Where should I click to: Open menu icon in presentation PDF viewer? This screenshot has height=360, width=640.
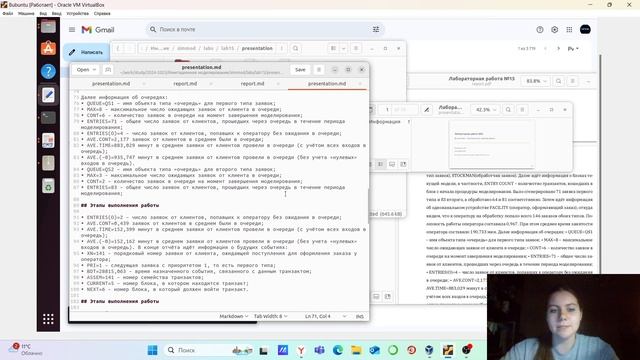click(522, 109)
